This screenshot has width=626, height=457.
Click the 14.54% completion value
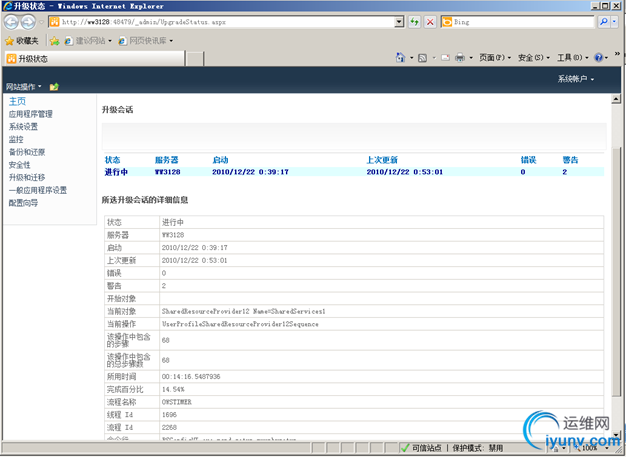pyautogui.click(x=173, y=390)
